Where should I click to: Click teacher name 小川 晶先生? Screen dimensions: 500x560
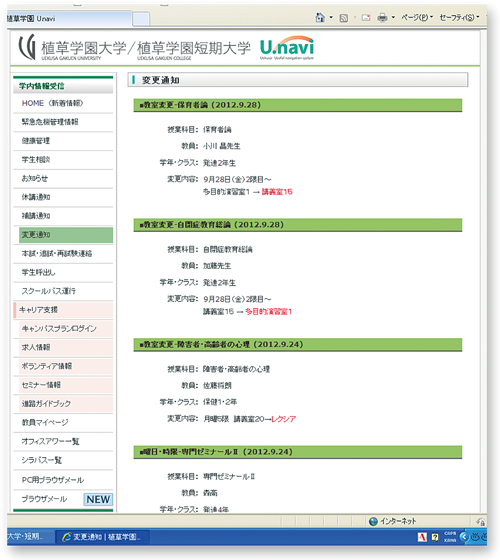pyautogui.click(x=222, y=146)
